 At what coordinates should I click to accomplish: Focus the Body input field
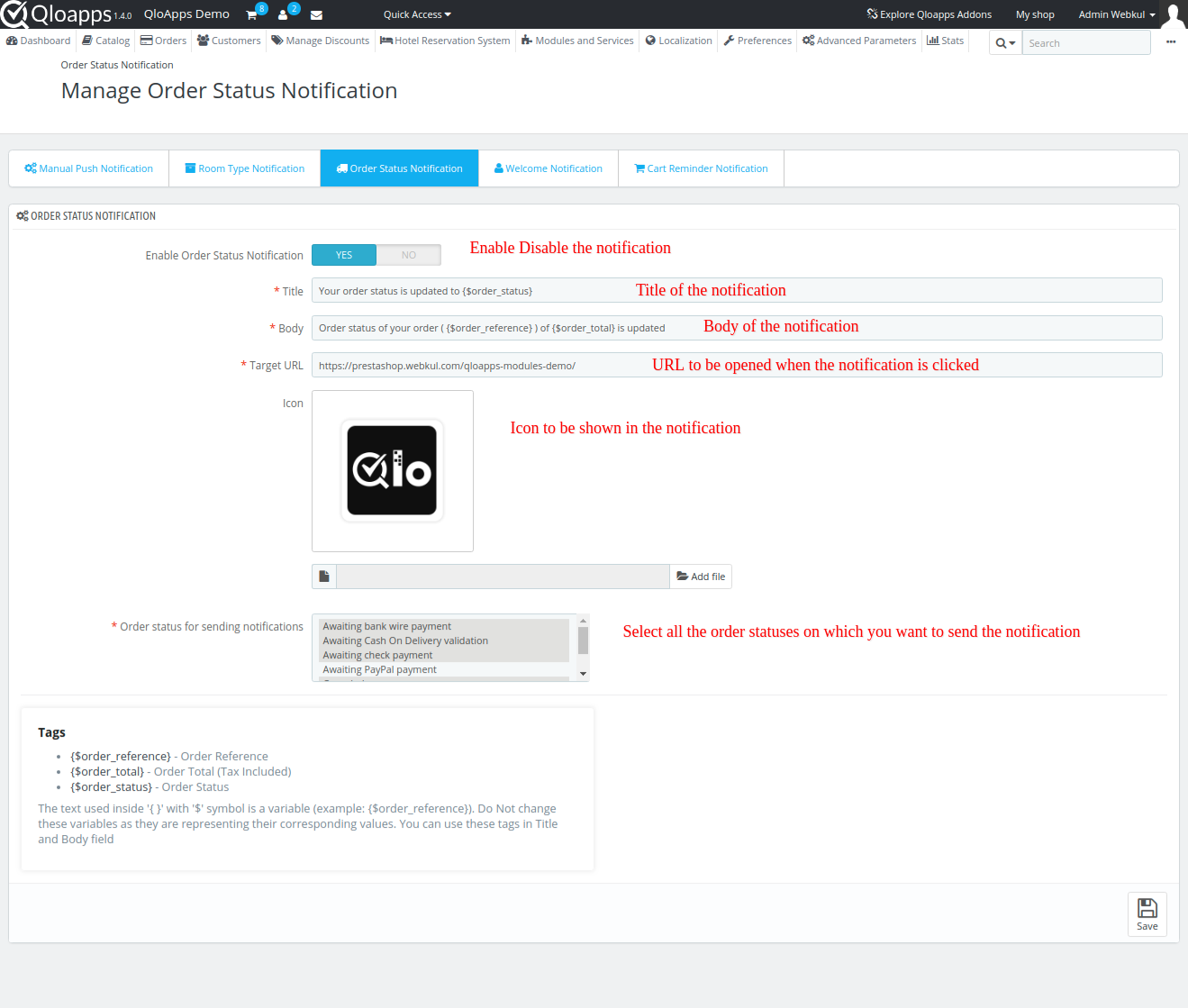[737, 328]
